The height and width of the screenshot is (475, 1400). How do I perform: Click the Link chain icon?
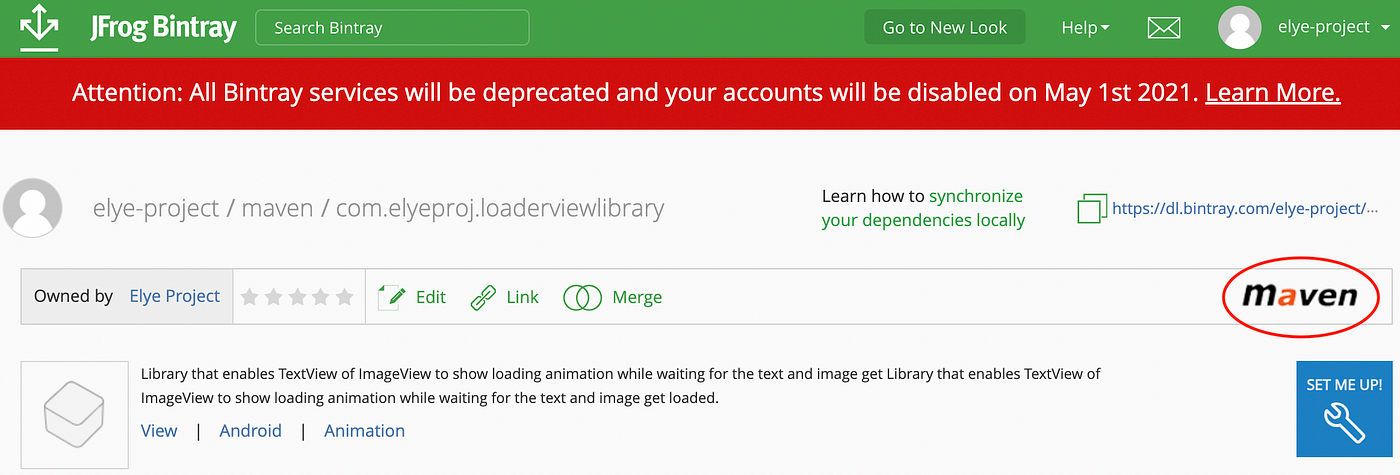(x=484, y=297)
